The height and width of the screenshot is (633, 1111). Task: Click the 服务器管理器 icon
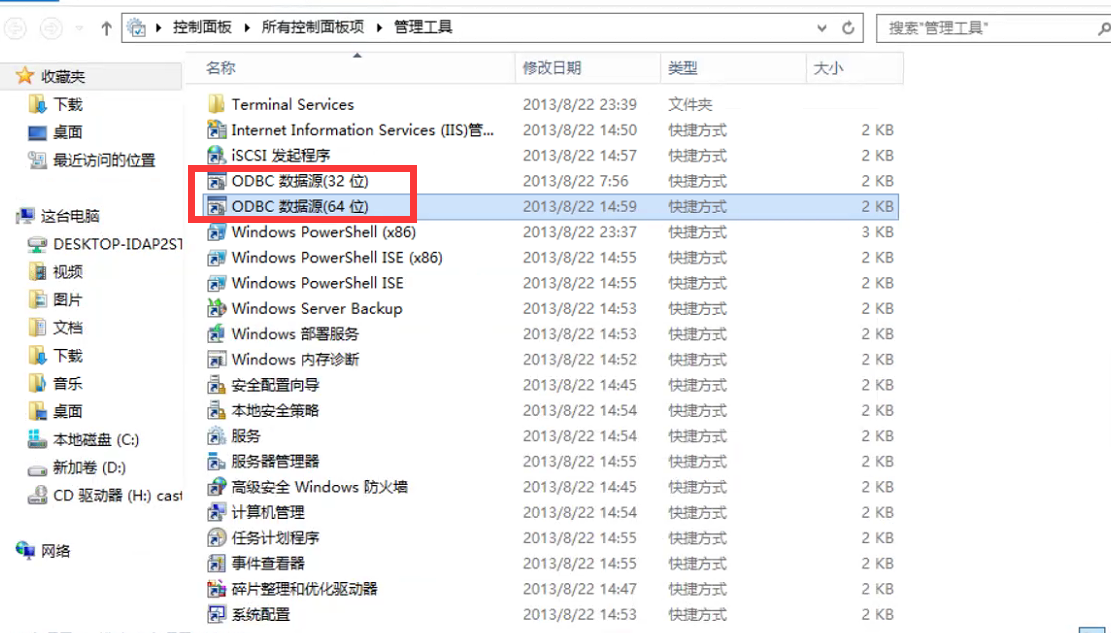pyautogui.click(x=216, y=461)
